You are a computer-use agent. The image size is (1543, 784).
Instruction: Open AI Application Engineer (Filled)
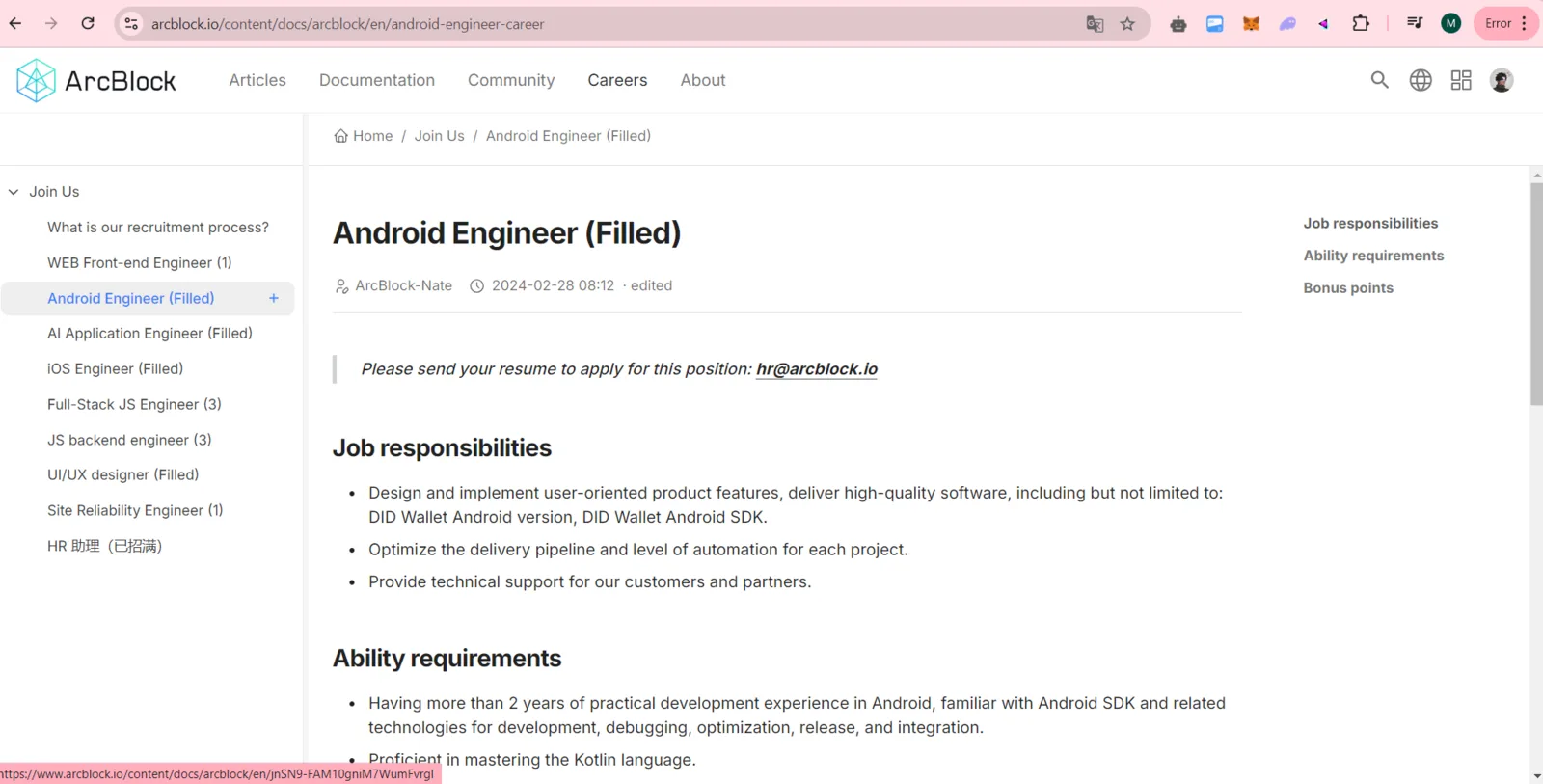(x=149, y=334)
